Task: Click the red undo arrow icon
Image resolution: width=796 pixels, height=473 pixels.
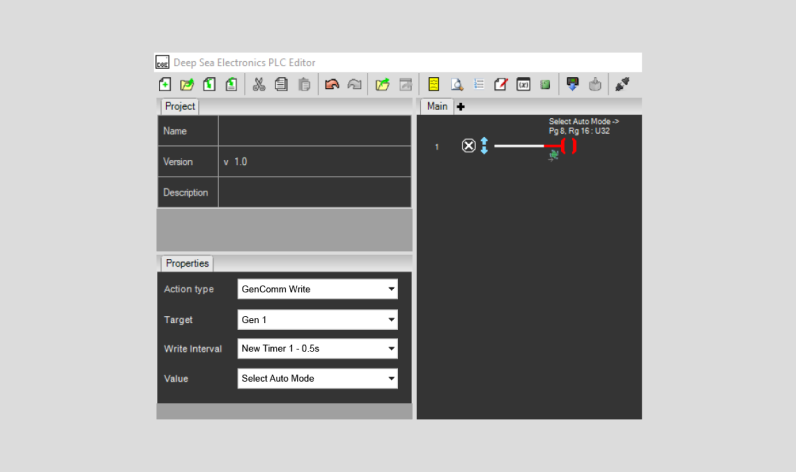Action: coord(332,84)
